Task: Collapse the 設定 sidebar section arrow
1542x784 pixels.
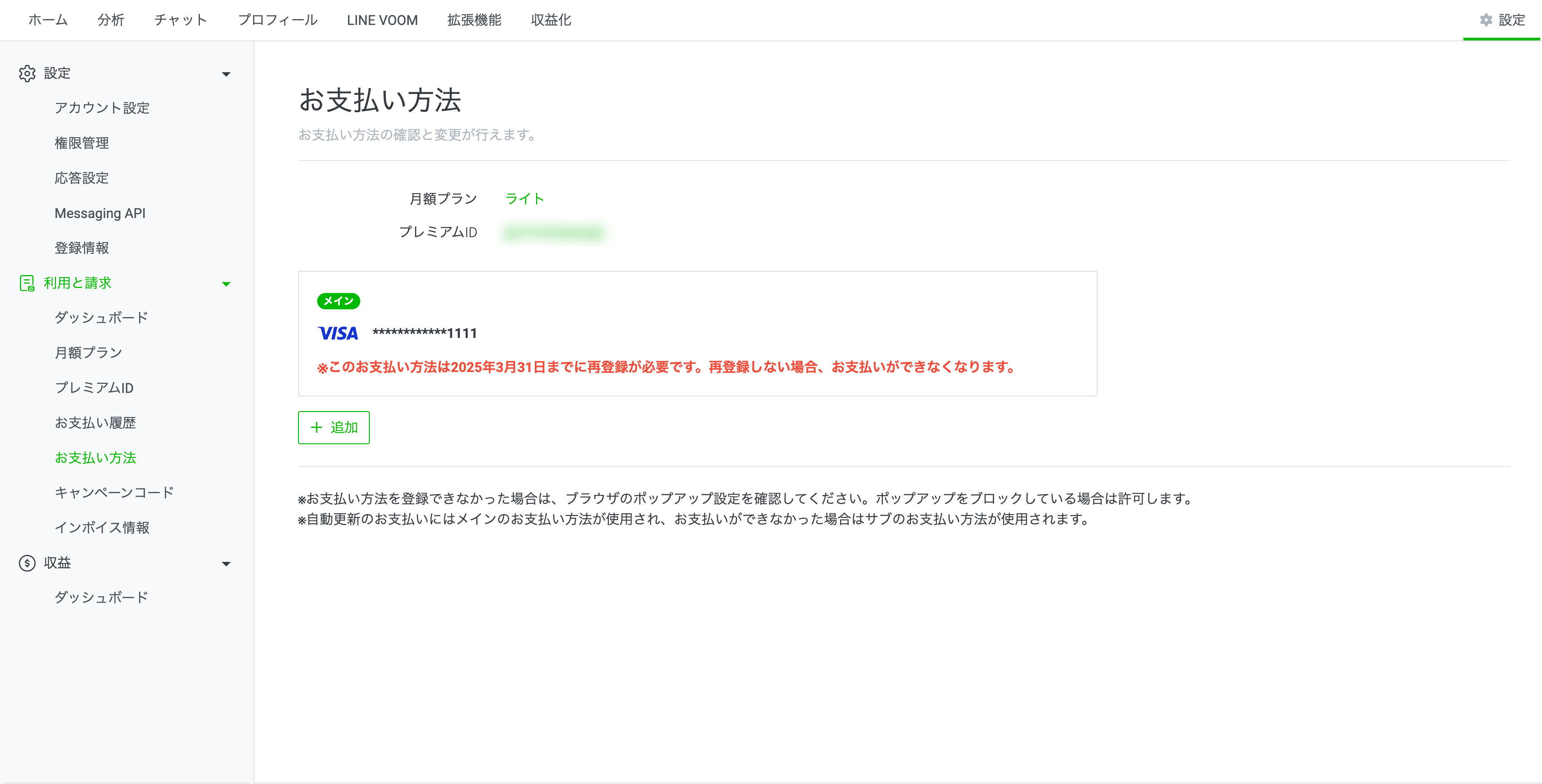Action: tap(226, 74)
